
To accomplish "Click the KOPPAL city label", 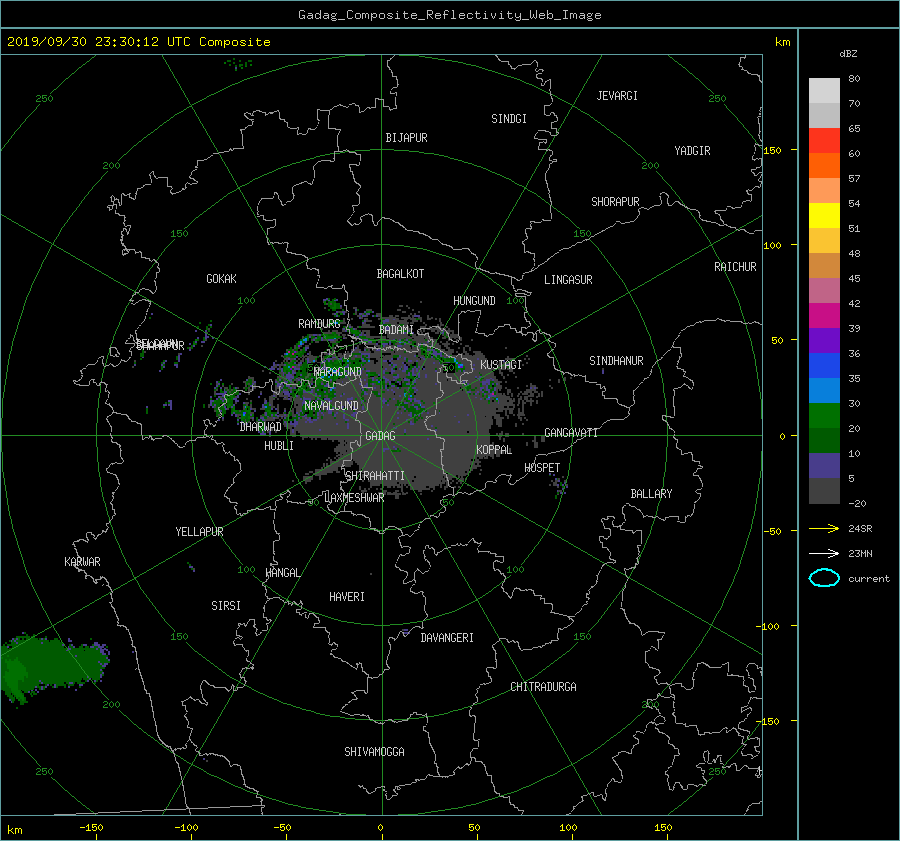I will [x=494, y=449].
